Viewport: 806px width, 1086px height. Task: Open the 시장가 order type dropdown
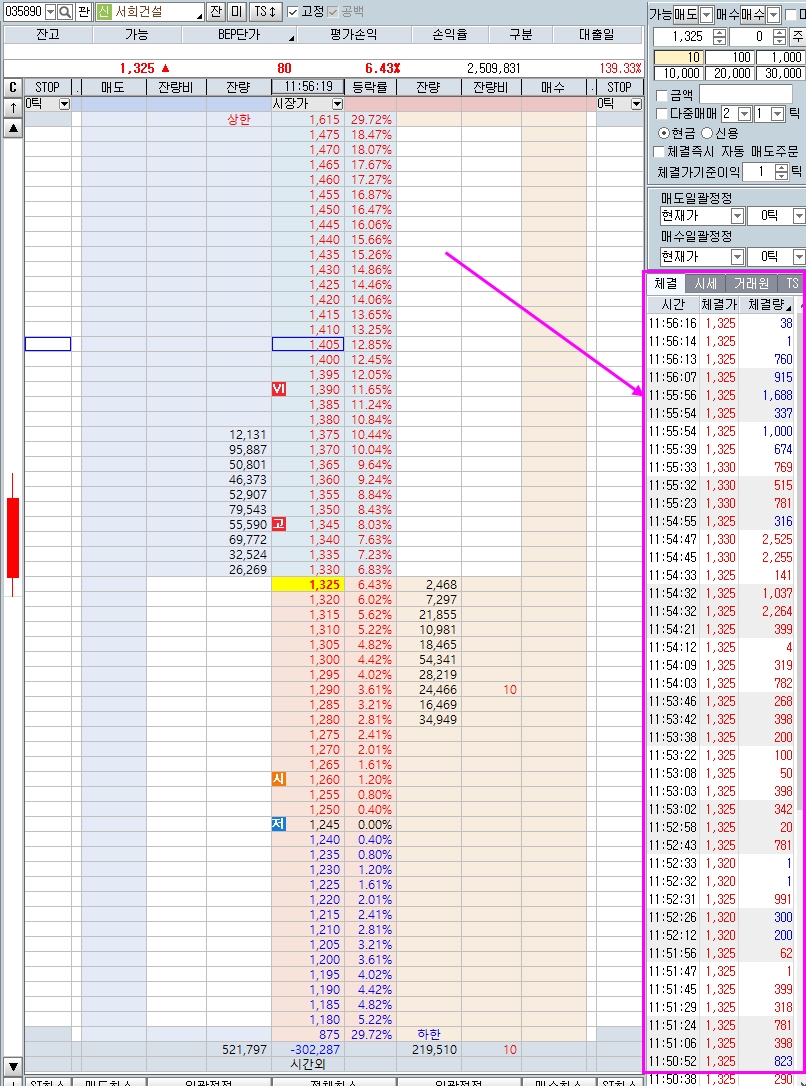tap(307, 104)
